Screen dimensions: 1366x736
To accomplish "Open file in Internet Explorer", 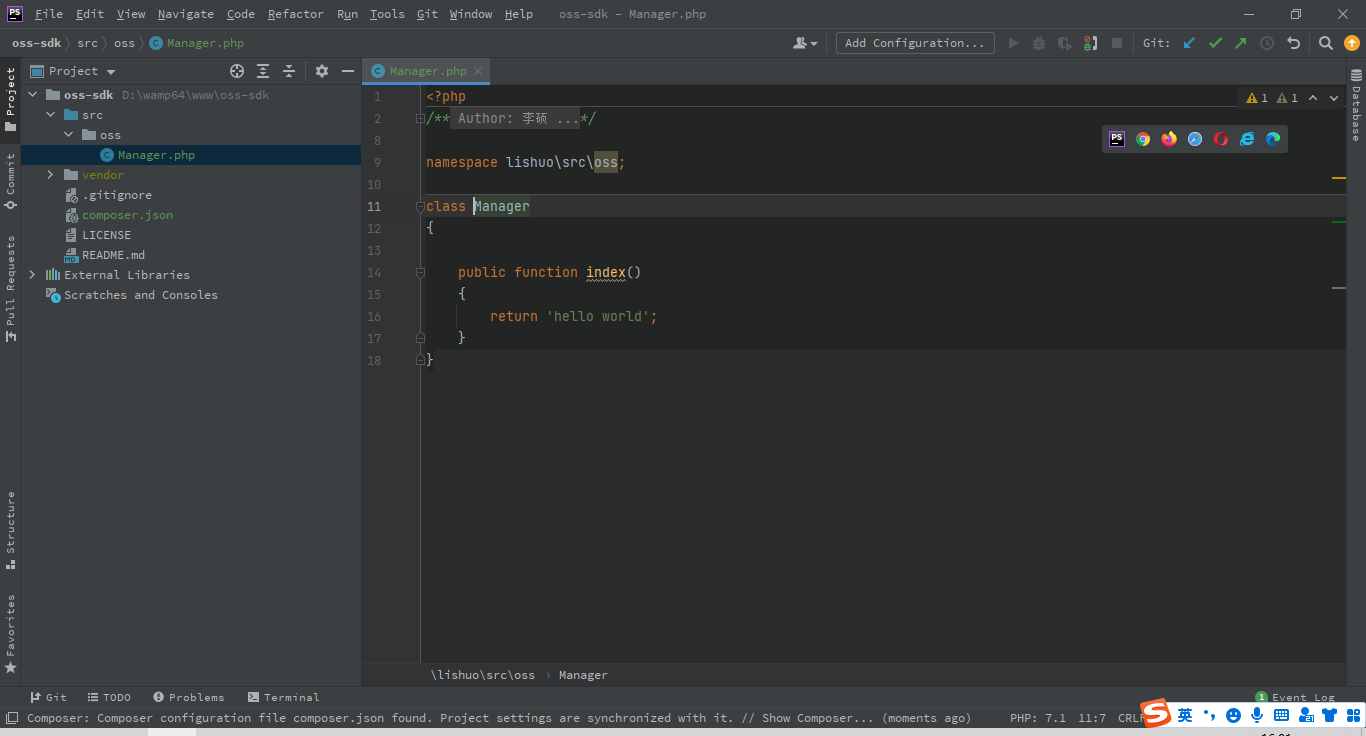I will coord(1247,139).
